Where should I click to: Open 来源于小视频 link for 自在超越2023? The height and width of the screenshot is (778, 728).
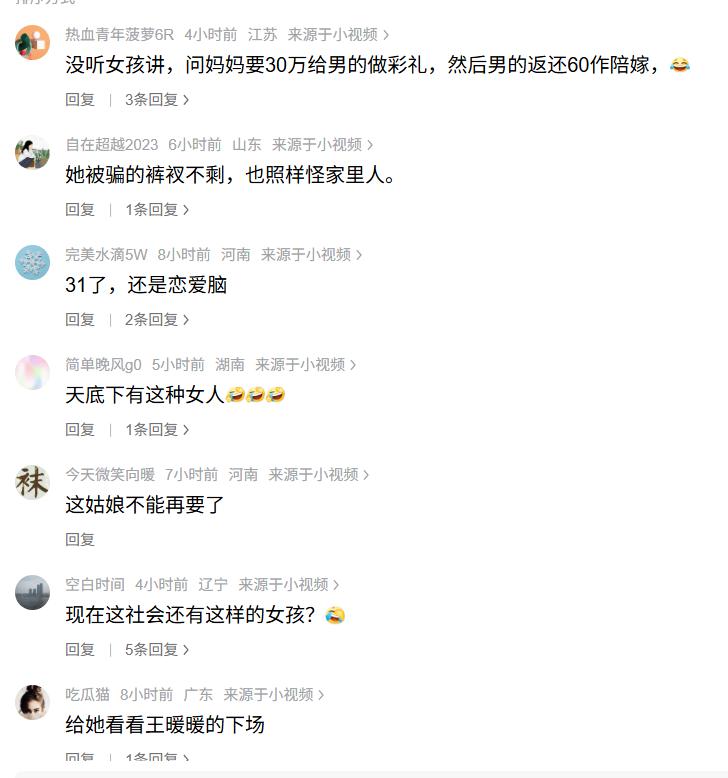pyautogui.click(x=322, y=145)
